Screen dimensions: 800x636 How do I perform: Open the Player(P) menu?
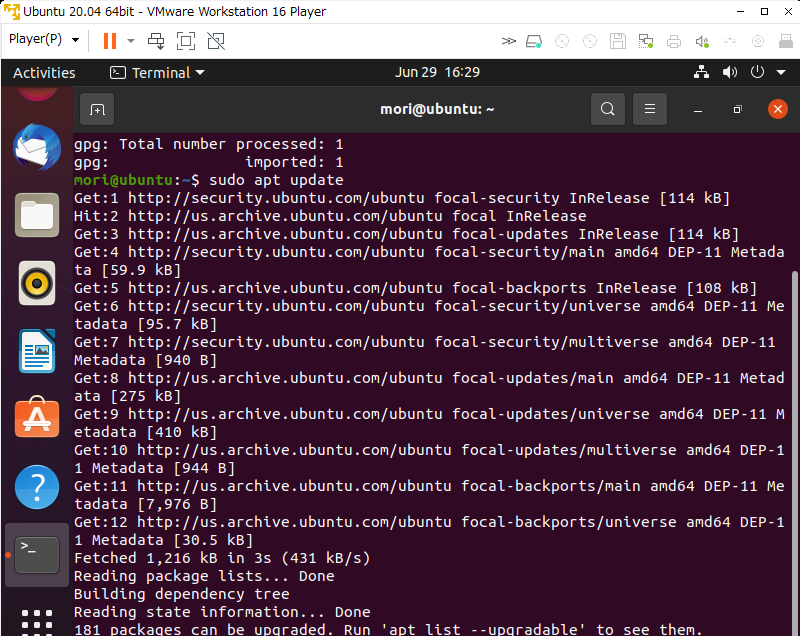coord(44,39)
